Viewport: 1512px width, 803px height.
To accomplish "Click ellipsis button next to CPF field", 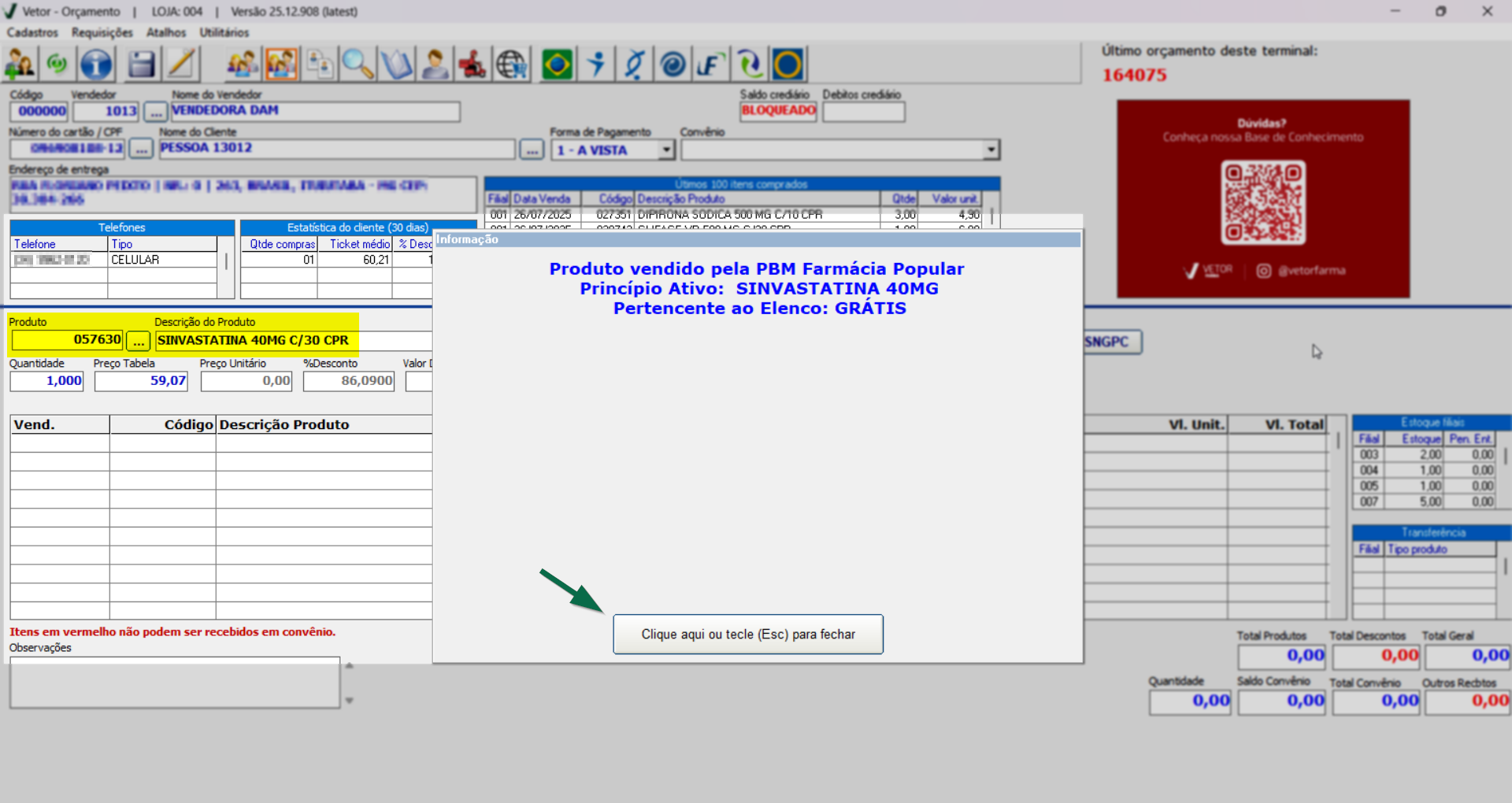I will (141, 149).
